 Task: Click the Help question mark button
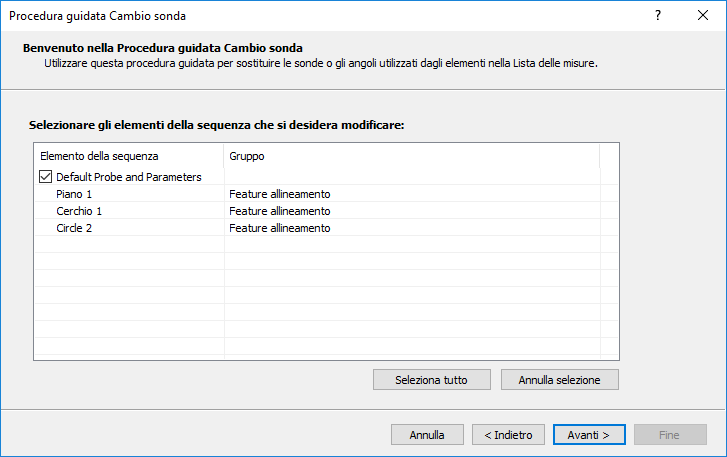coord(658,15)
